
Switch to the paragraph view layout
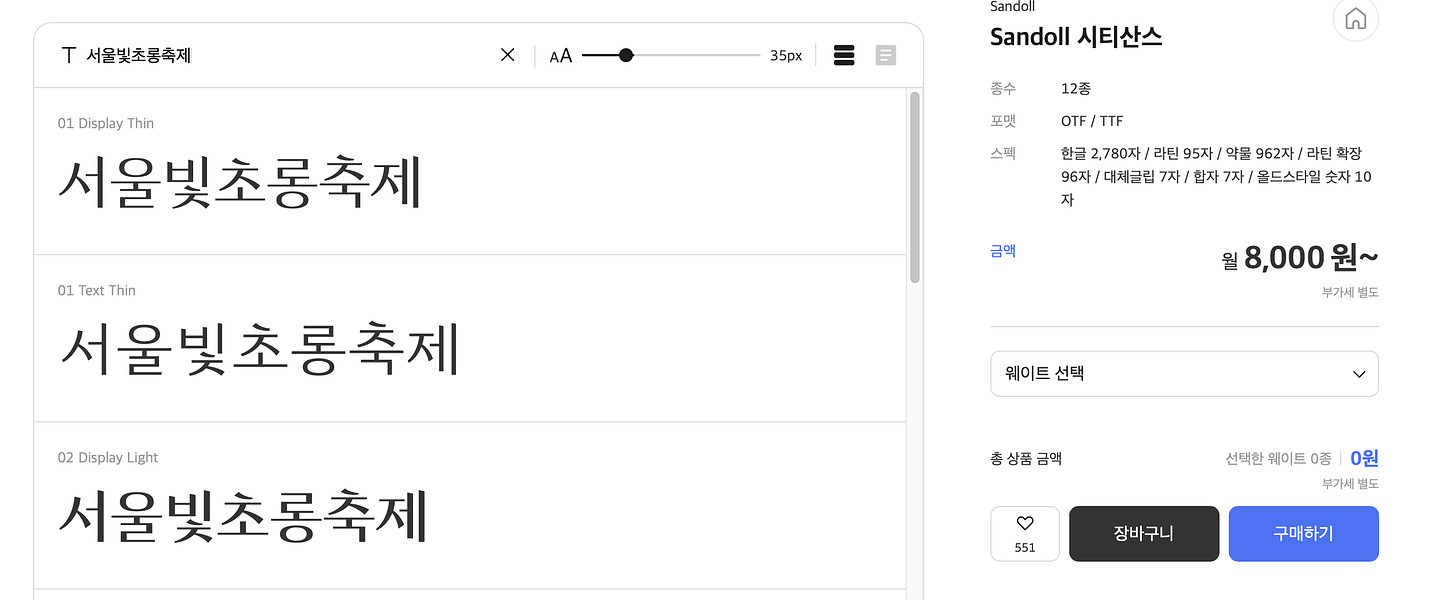pos(885,55)
